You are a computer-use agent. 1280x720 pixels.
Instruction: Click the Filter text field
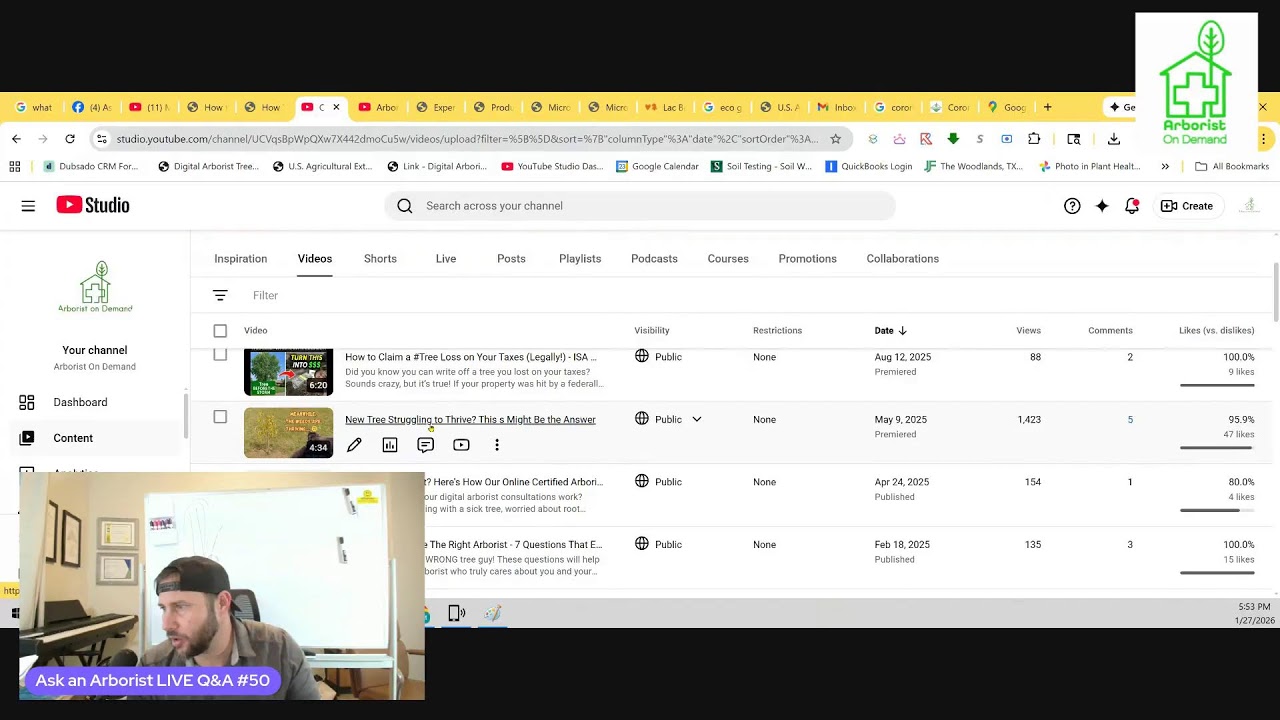click(x=265, y=295)
